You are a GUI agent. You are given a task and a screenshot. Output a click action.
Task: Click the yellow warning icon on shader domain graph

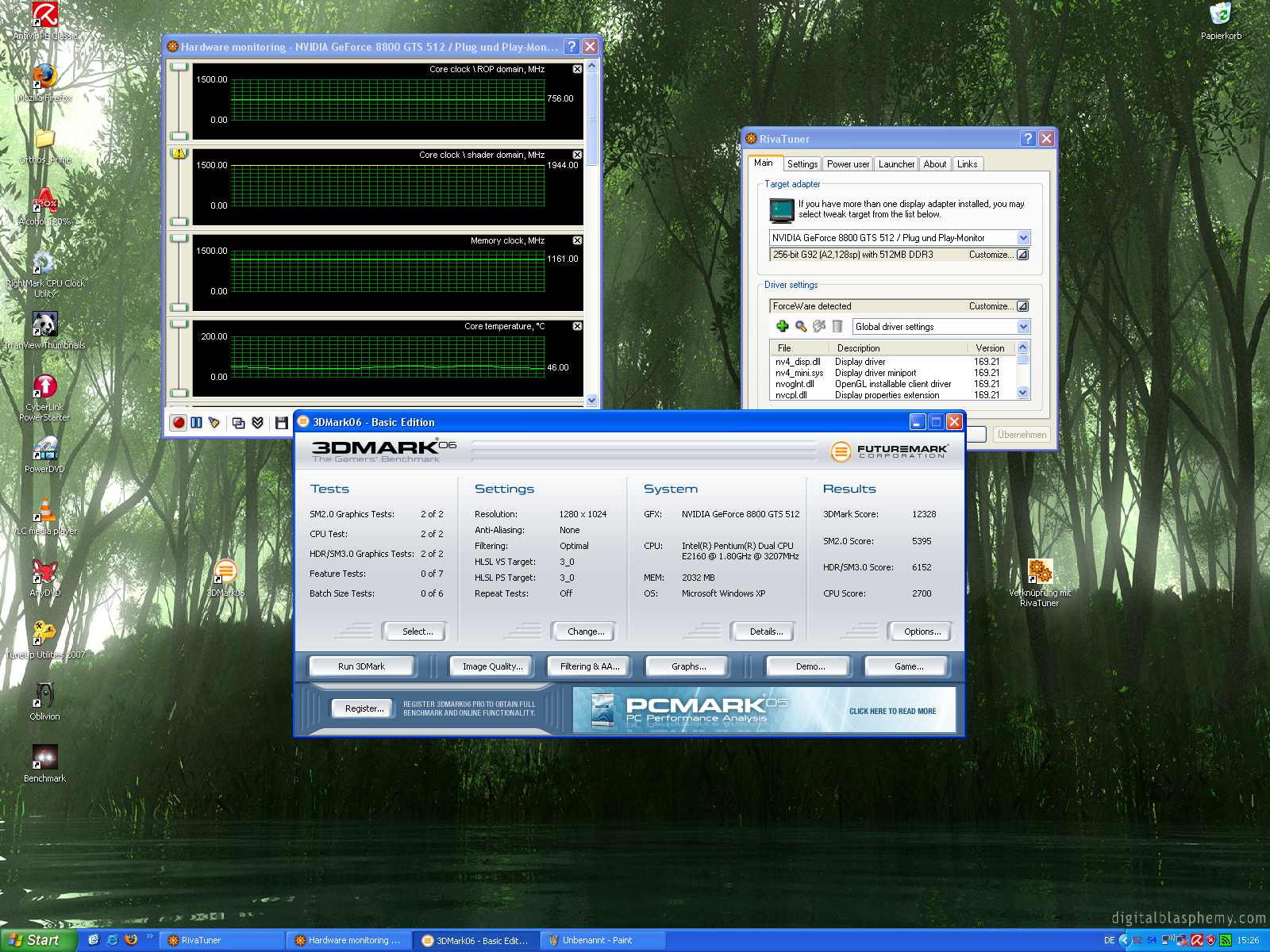pyautogui.click(x=179, y=153)
